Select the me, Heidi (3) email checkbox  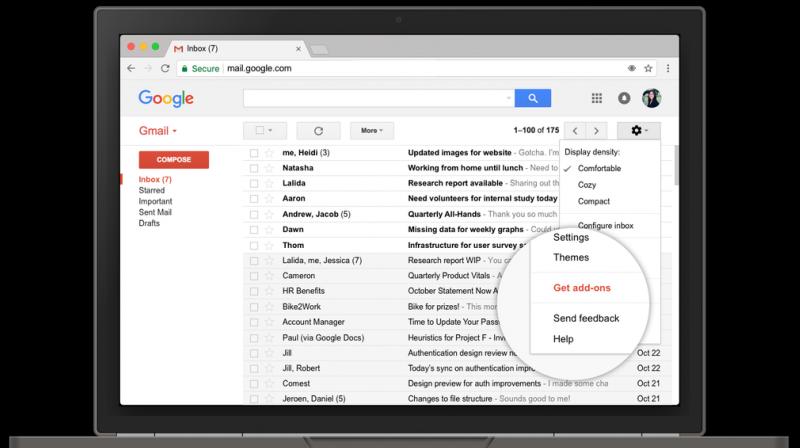click(254, 153)
